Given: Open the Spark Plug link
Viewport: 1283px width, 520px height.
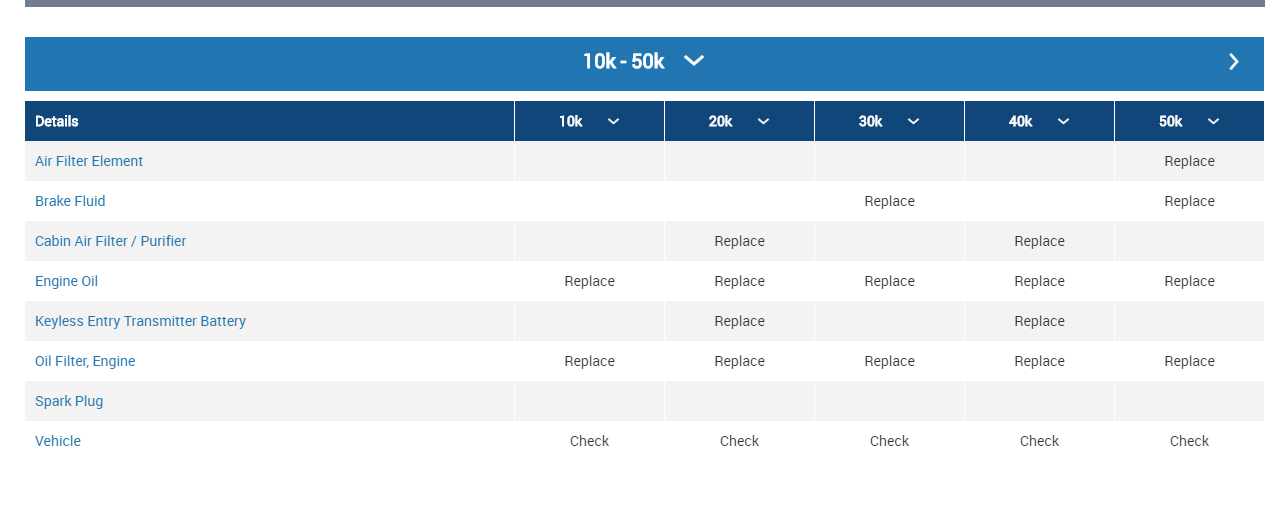Looking at the screenshot, I should [69, 401].
